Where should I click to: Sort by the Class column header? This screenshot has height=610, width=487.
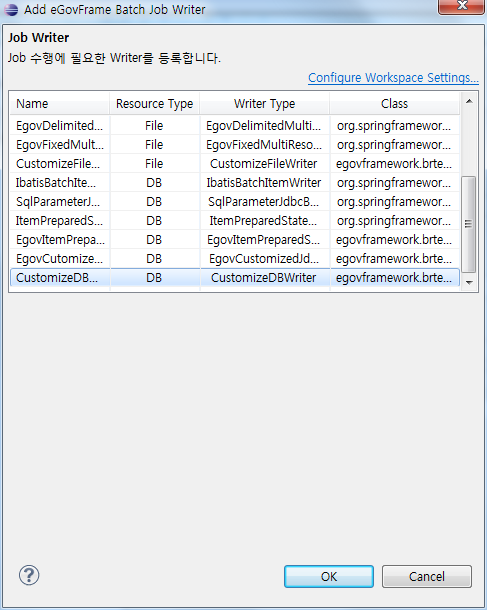click(x=394, y=103)
